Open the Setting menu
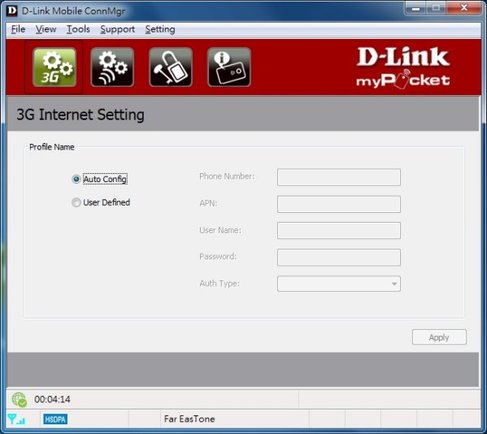 [x=160, y=29]
